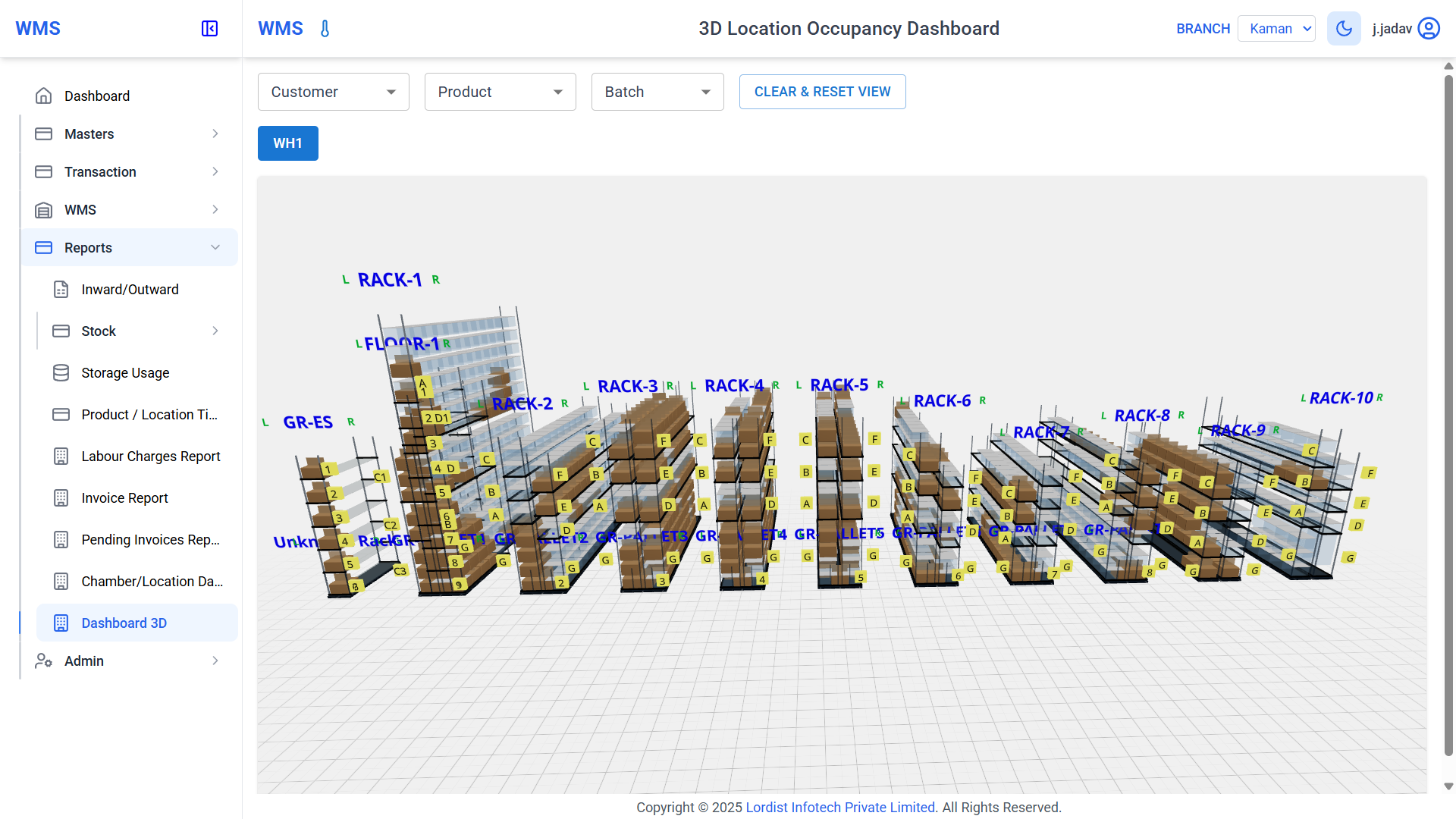
Task: Open the Customer filter dropdown
Action: point(333,91)
